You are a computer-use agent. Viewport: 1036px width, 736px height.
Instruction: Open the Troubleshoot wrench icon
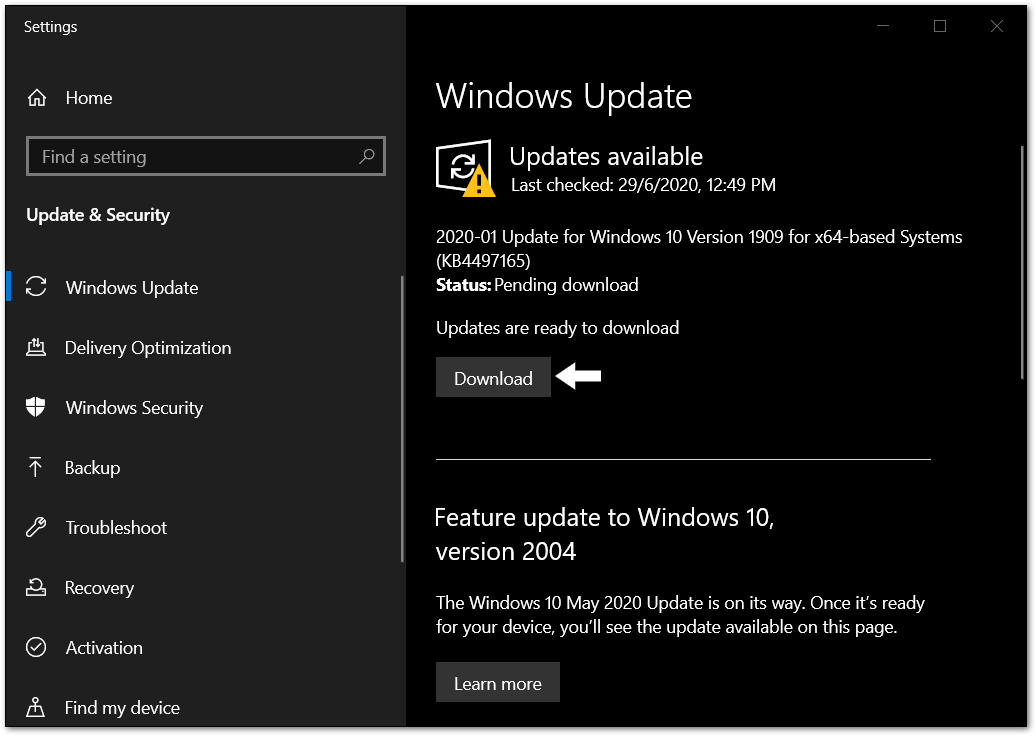37,527
